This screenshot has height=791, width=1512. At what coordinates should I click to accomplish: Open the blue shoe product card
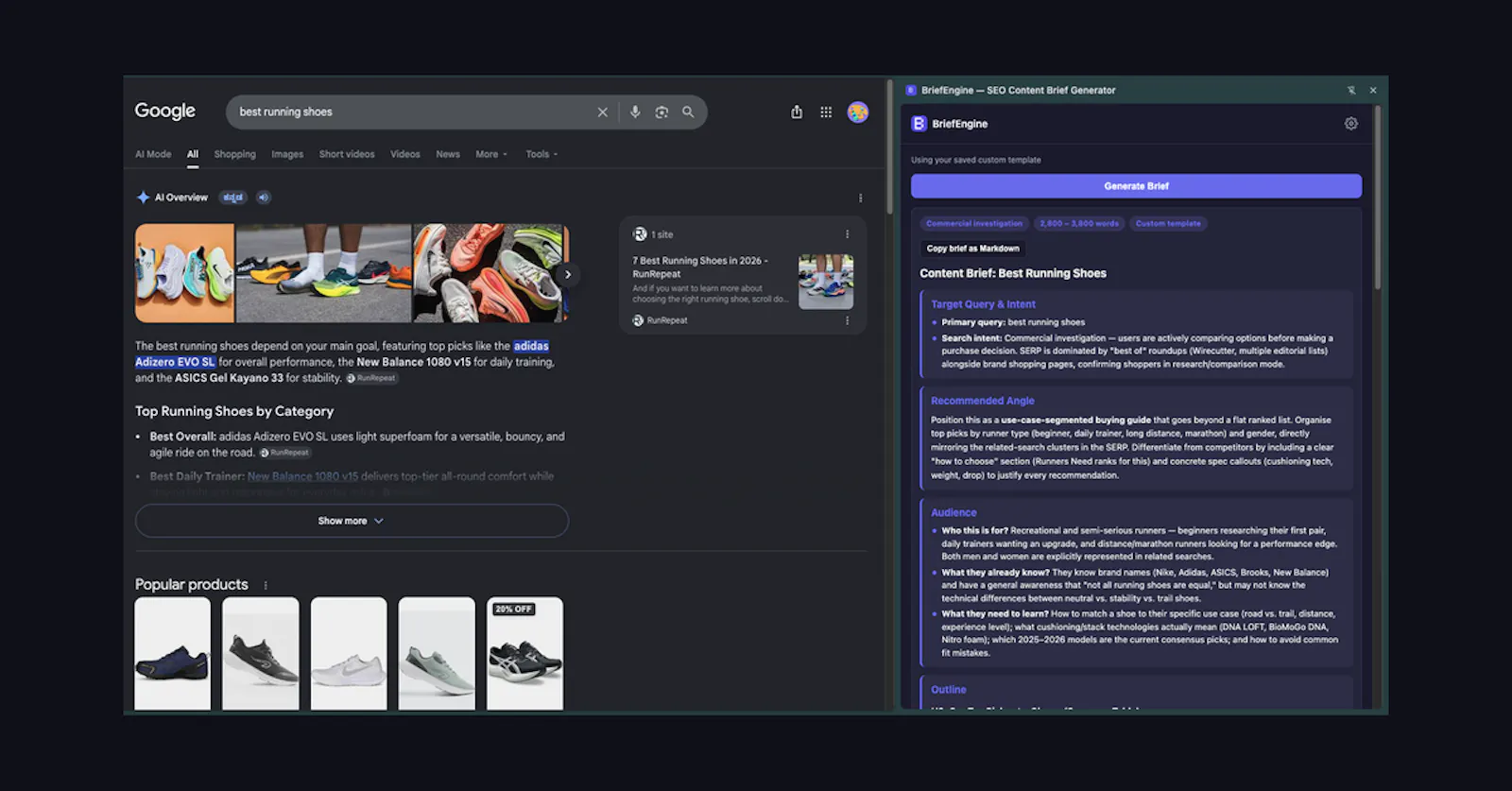(x=173, y=653)
